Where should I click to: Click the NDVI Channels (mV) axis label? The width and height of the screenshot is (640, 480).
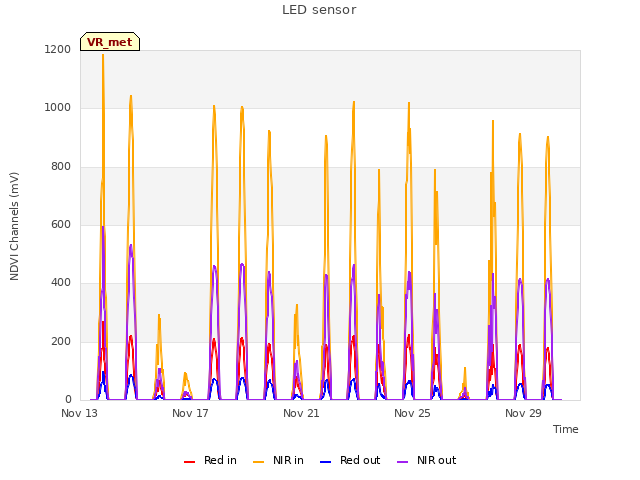point(14,226)
